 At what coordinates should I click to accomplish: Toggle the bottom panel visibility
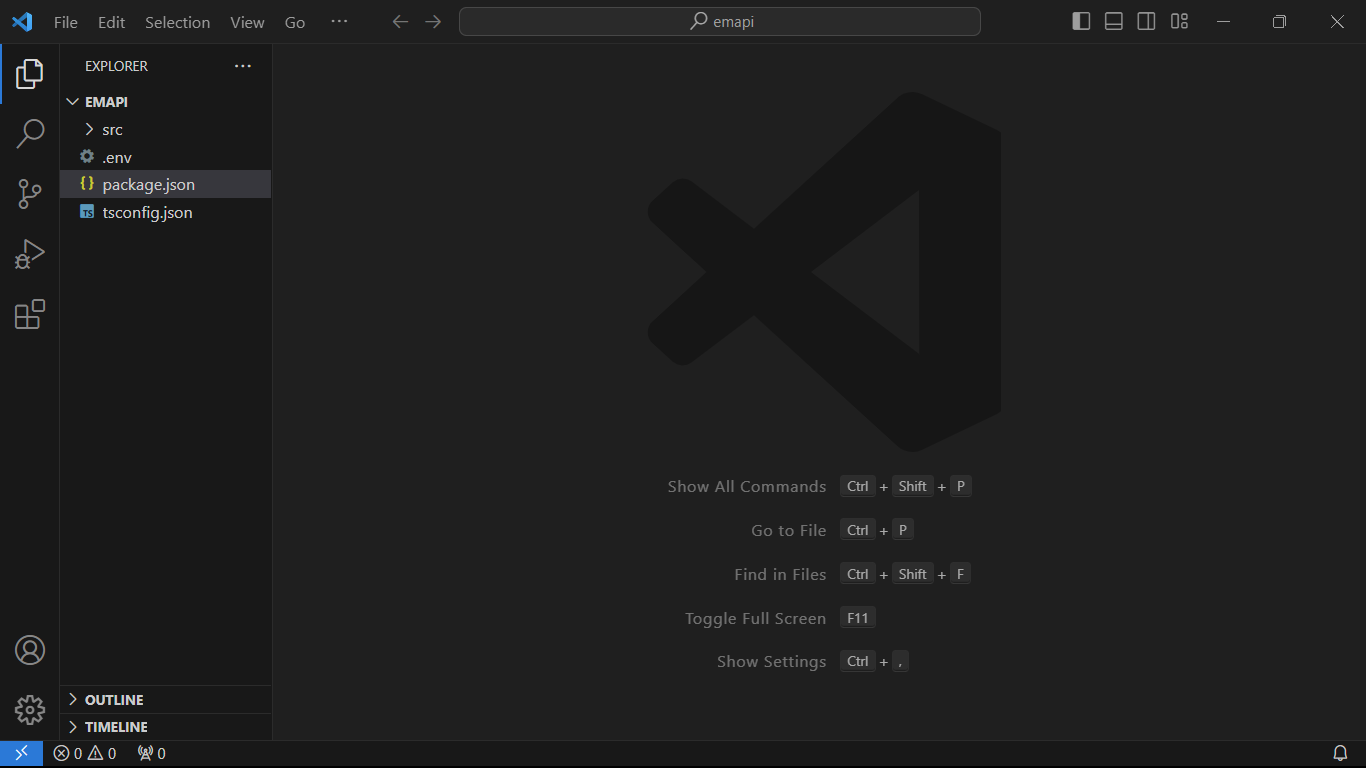[1114, 22]
